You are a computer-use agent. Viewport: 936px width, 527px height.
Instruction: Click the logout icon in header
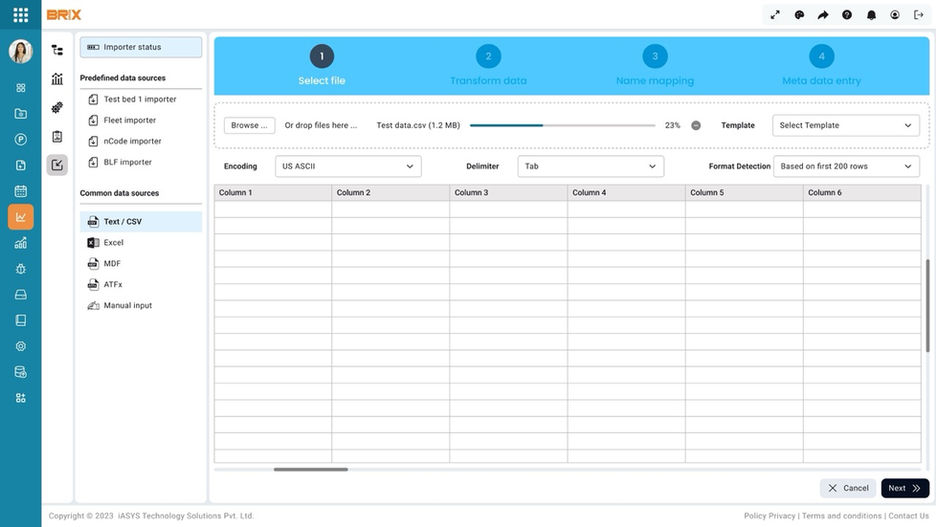pos(919,15)
